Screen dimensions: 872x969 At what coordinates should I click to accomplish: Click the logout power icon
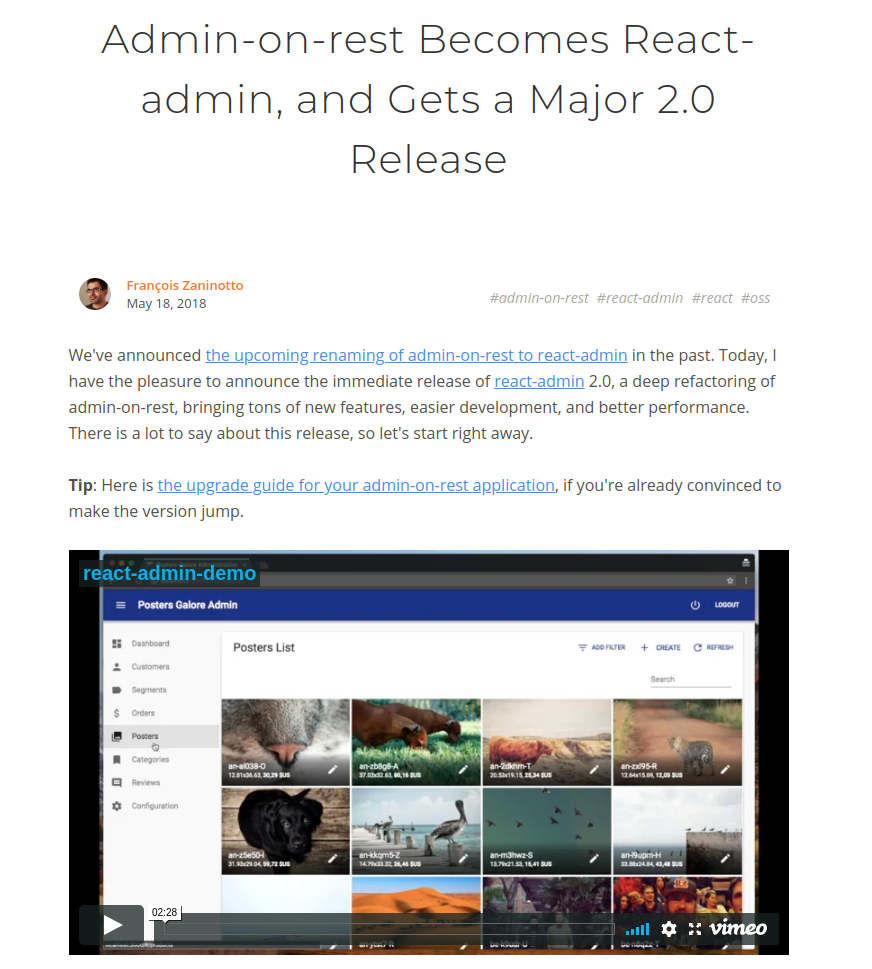point(695,605)
